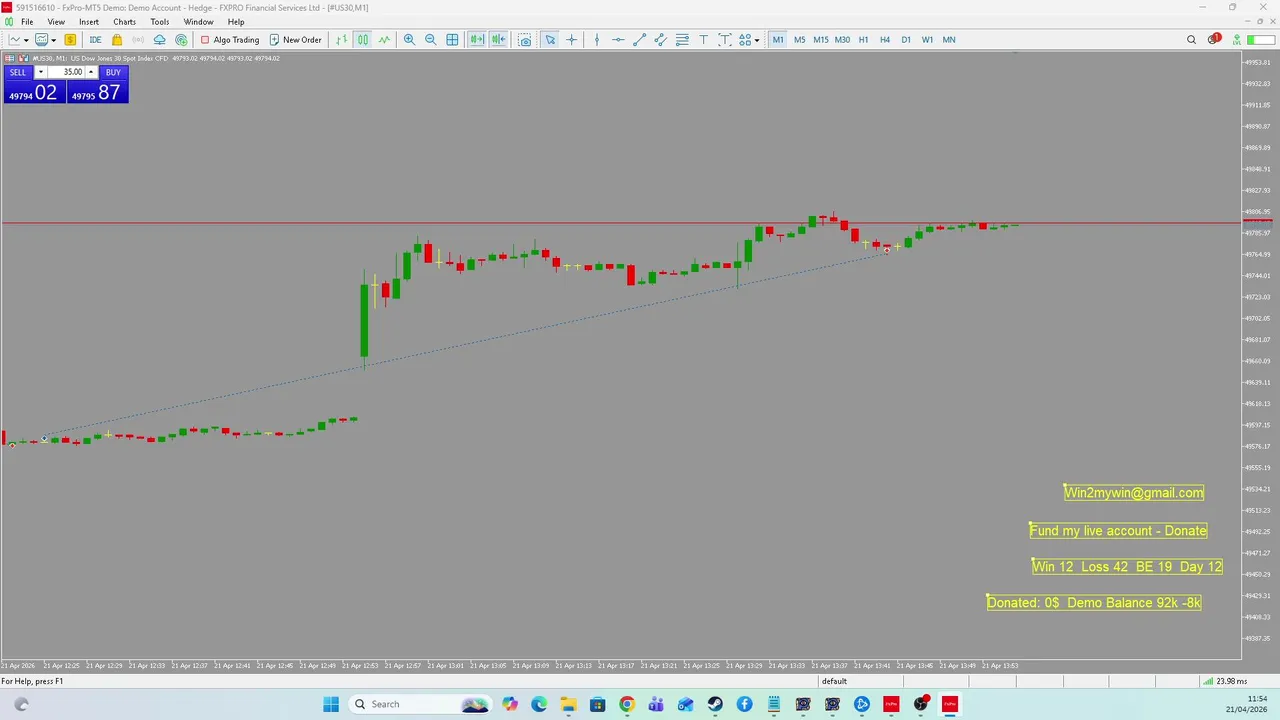Switch to the H1 timeframe

864,40
